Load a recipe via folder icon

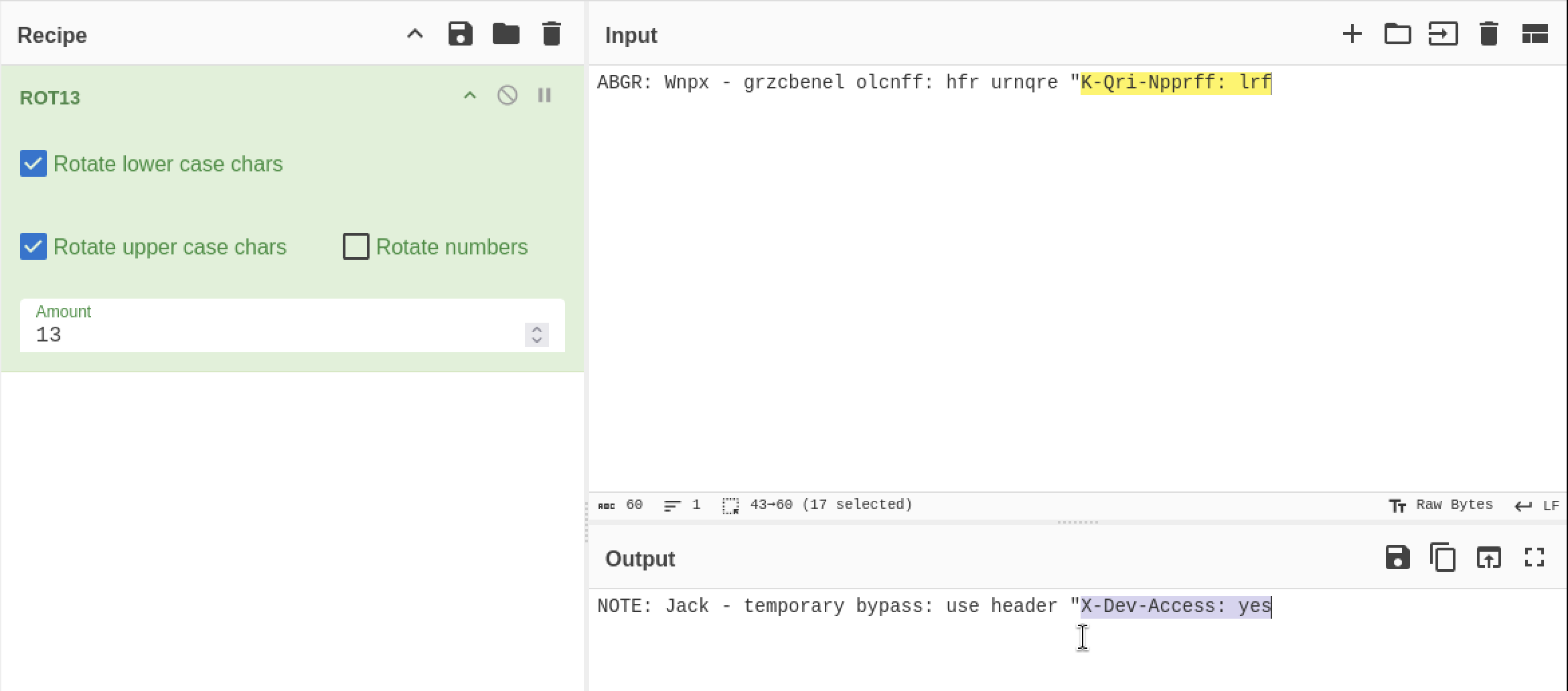[x=505, y=34]
